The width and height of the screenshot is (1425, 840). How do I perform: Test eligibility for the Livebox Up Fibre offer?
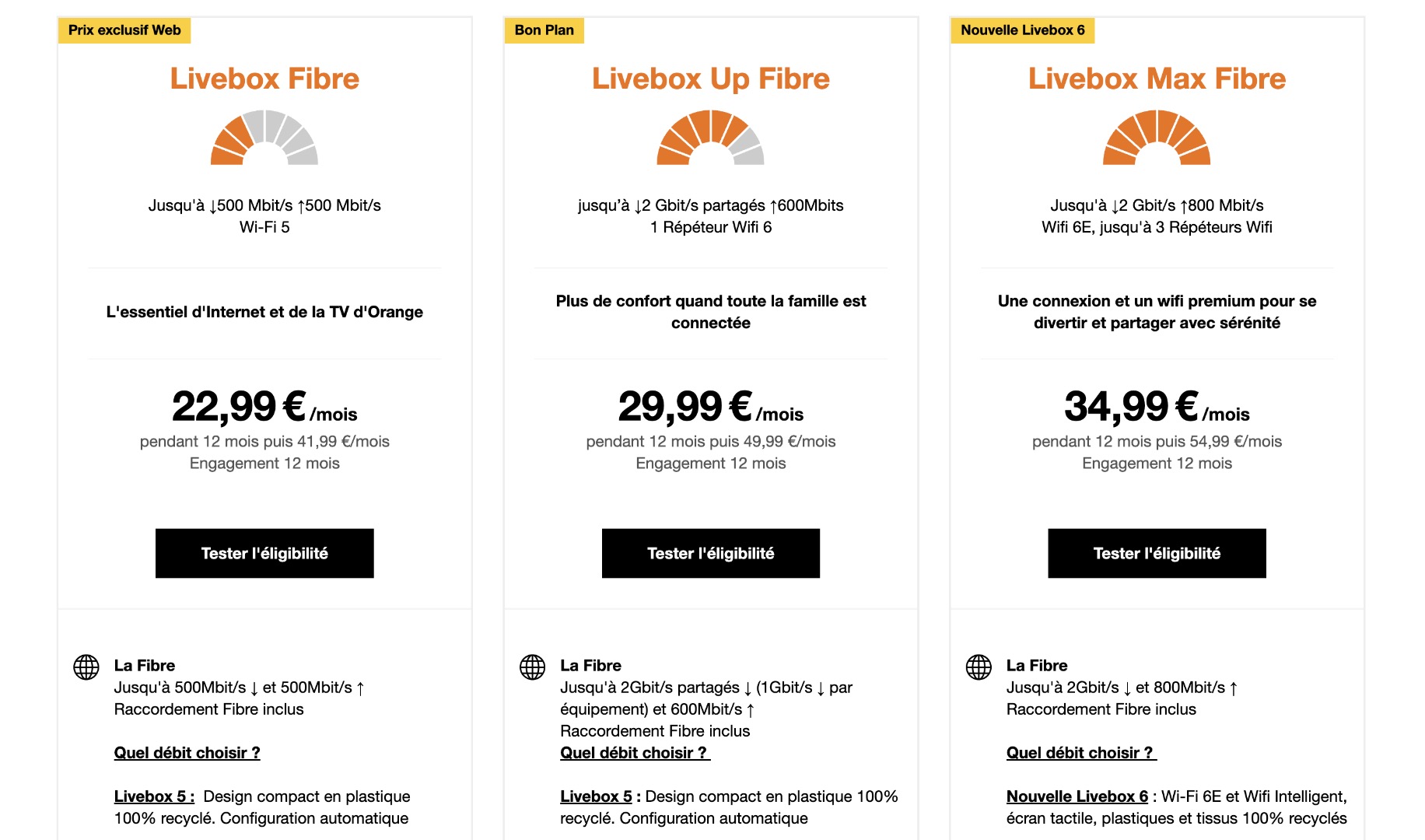point(711,553)
